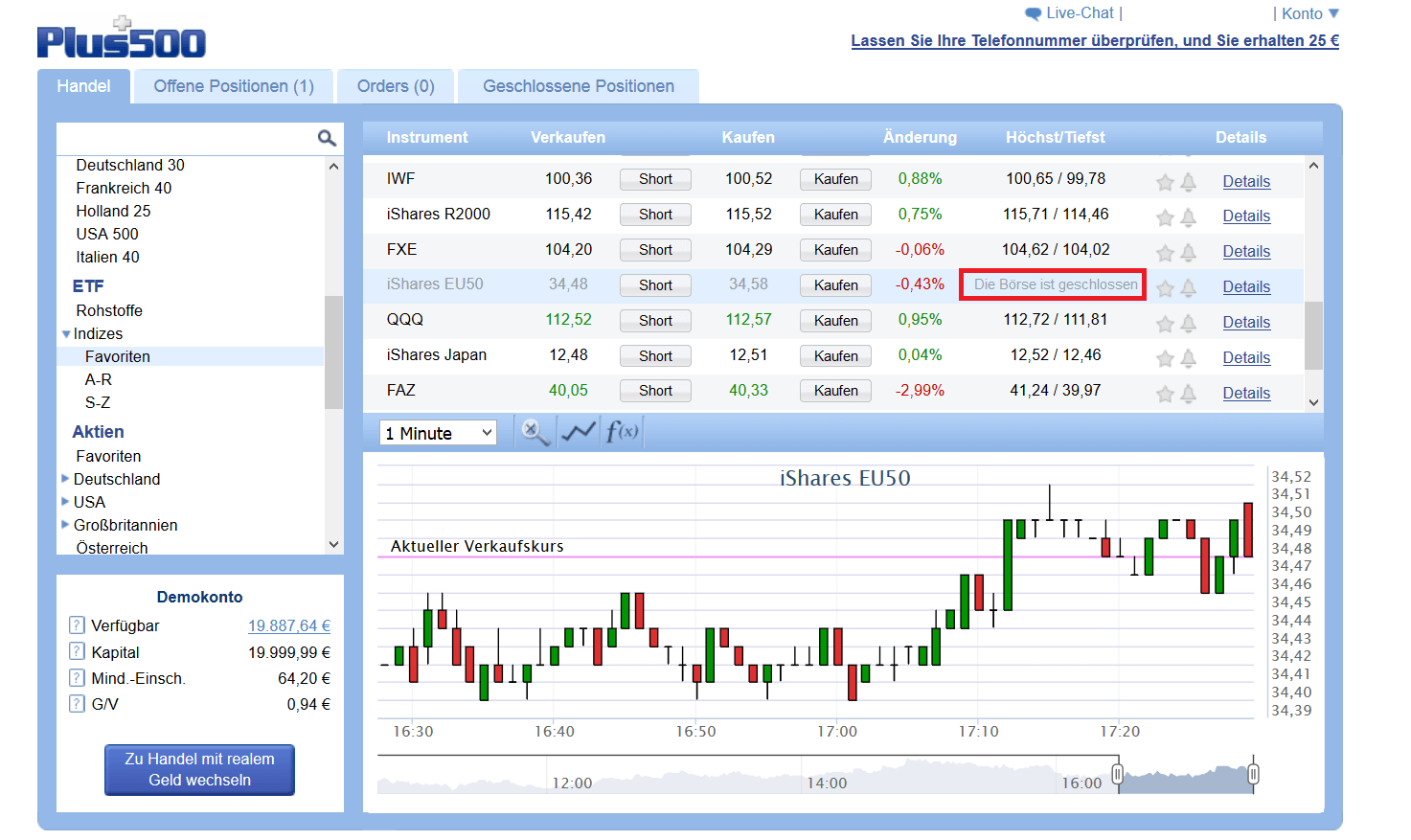1411x840 pixels.
Task: Click Short button for iShares EU50
Action: [655, 285]
